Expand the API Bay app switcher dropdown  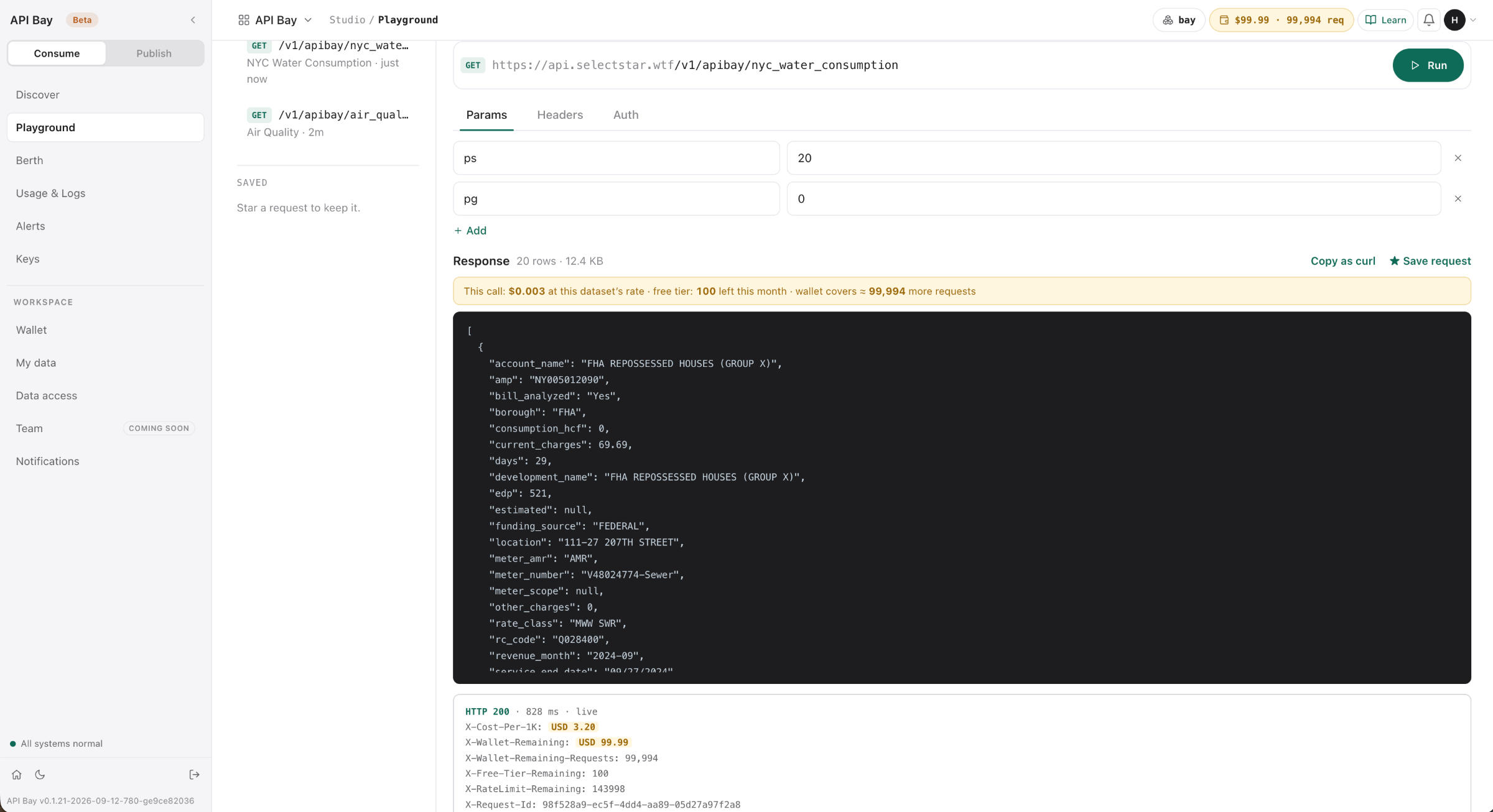(x=275, y=20)
